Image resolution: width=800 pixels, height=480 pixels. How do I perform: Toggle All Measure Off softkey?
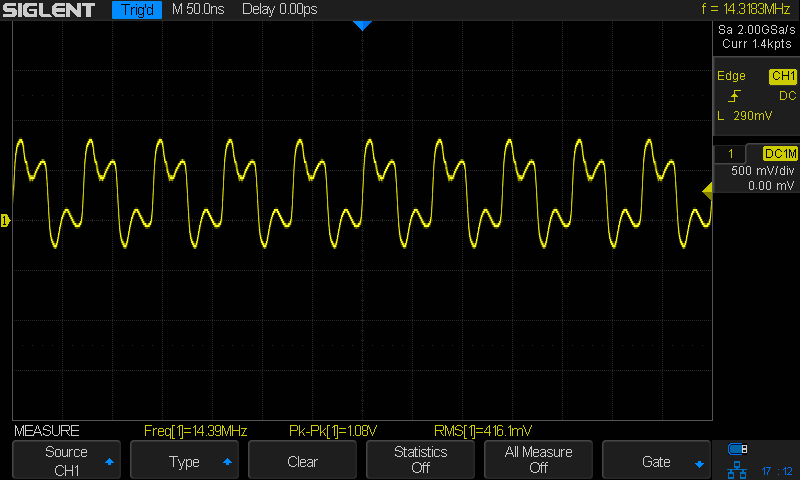[x=538, y=461]
